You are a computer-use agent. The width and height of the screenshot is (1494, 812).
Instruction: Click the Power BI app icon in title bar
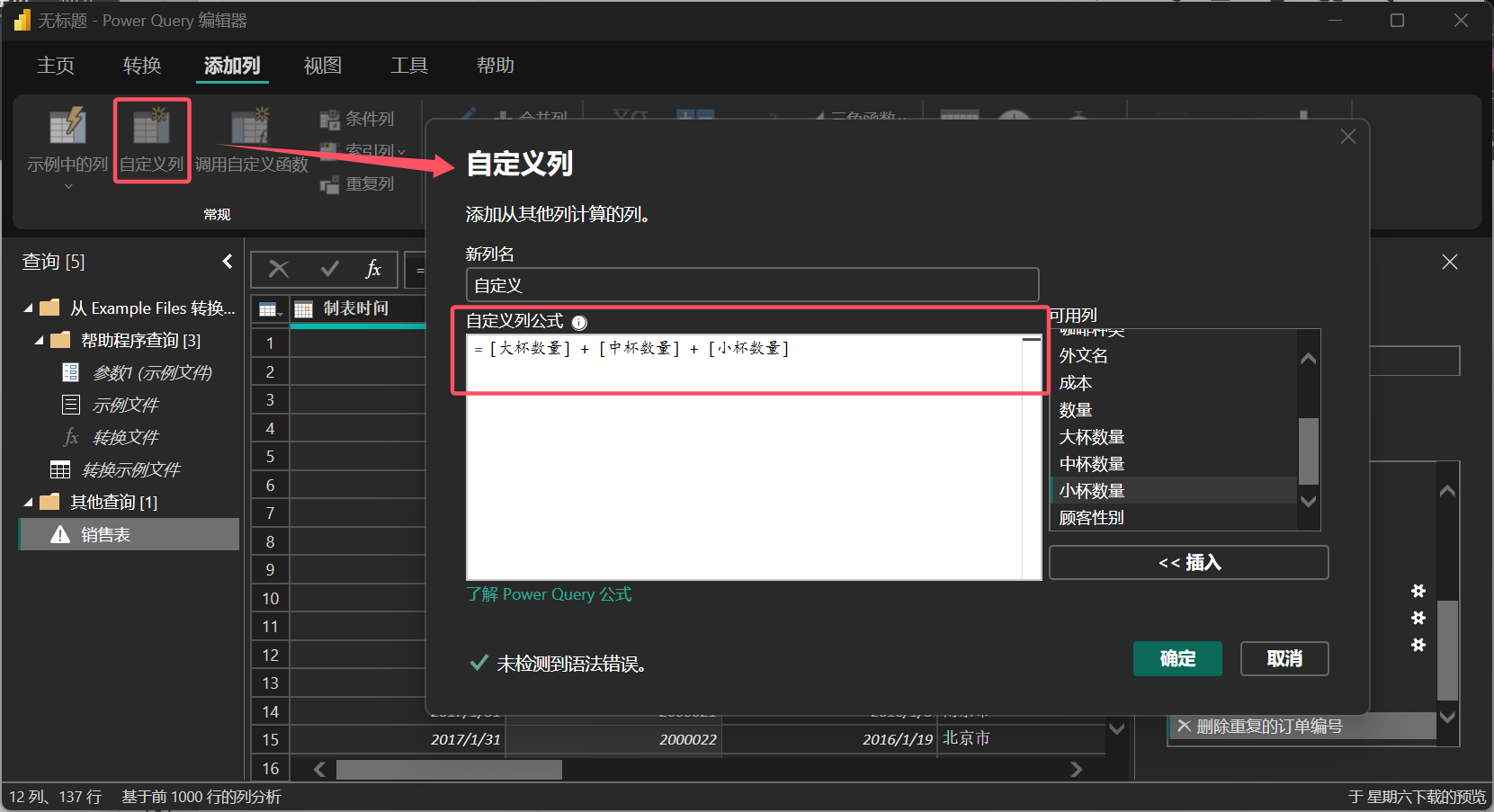pyautogui.click(x=22, y=20)
